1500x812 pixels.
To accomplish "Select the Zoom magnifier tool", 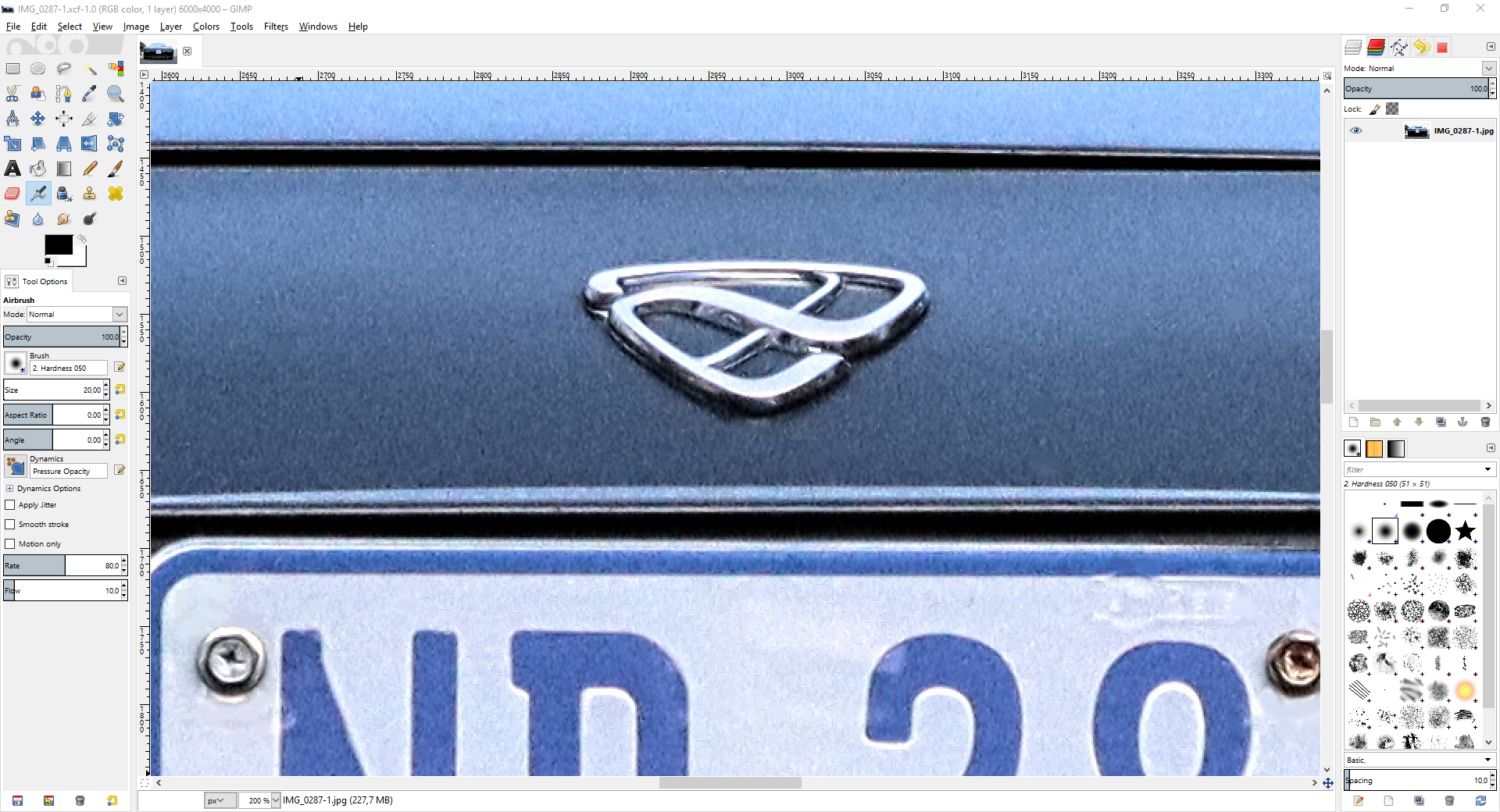I will [116, 94].
